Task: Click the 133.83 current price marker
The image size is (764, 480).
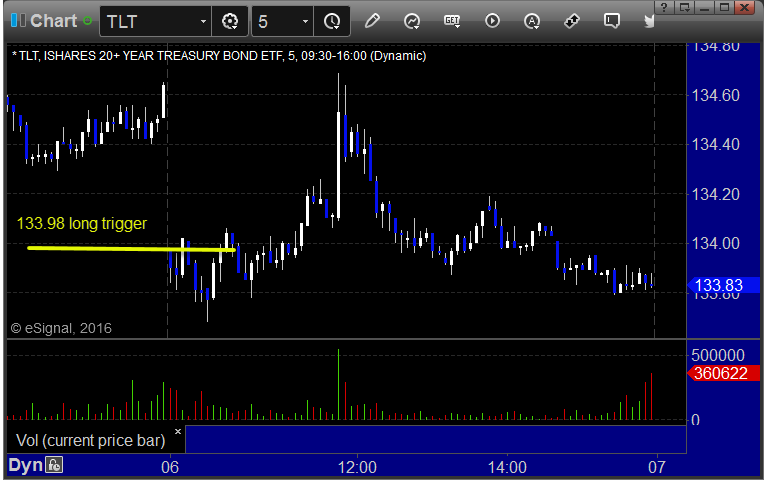Action: pyautogui.click(x=723, y=285)
